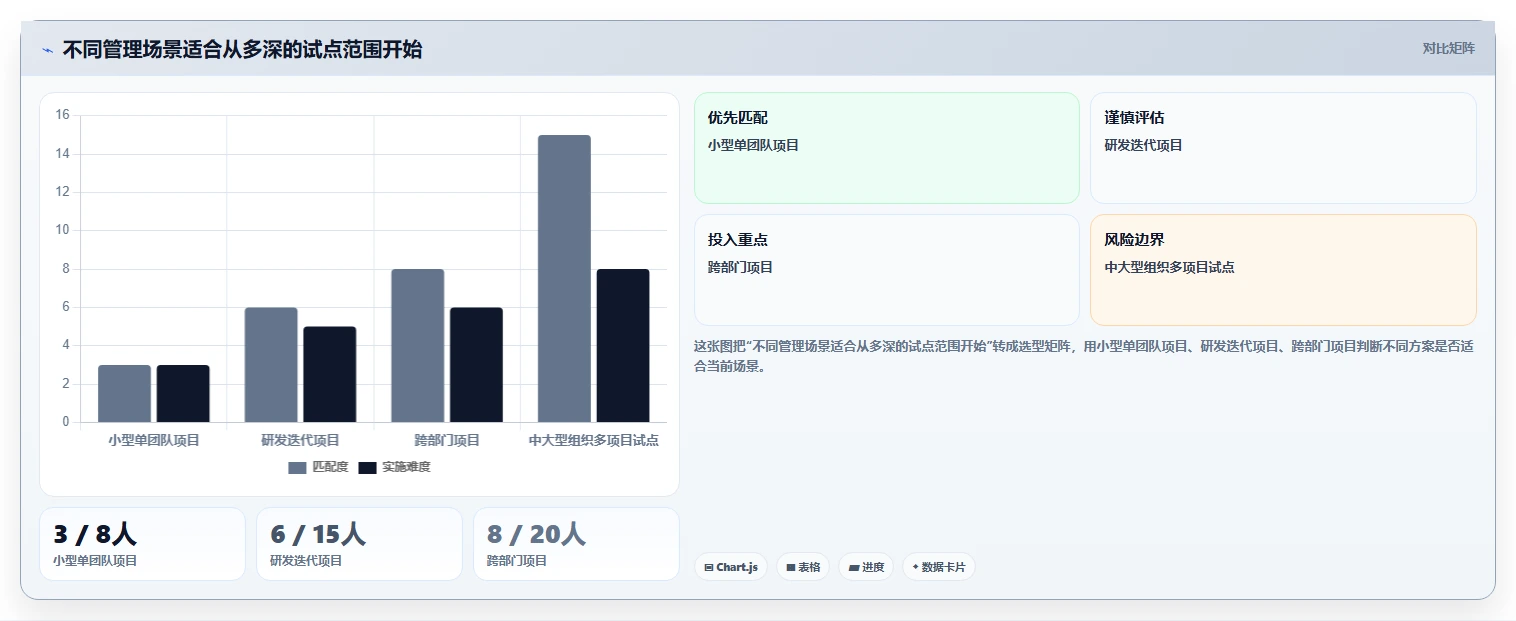Screen dimensions: 1516x621
Task: Click the 实施难度 bar for 中大型组织多项目试点
Action: point(623,346)
